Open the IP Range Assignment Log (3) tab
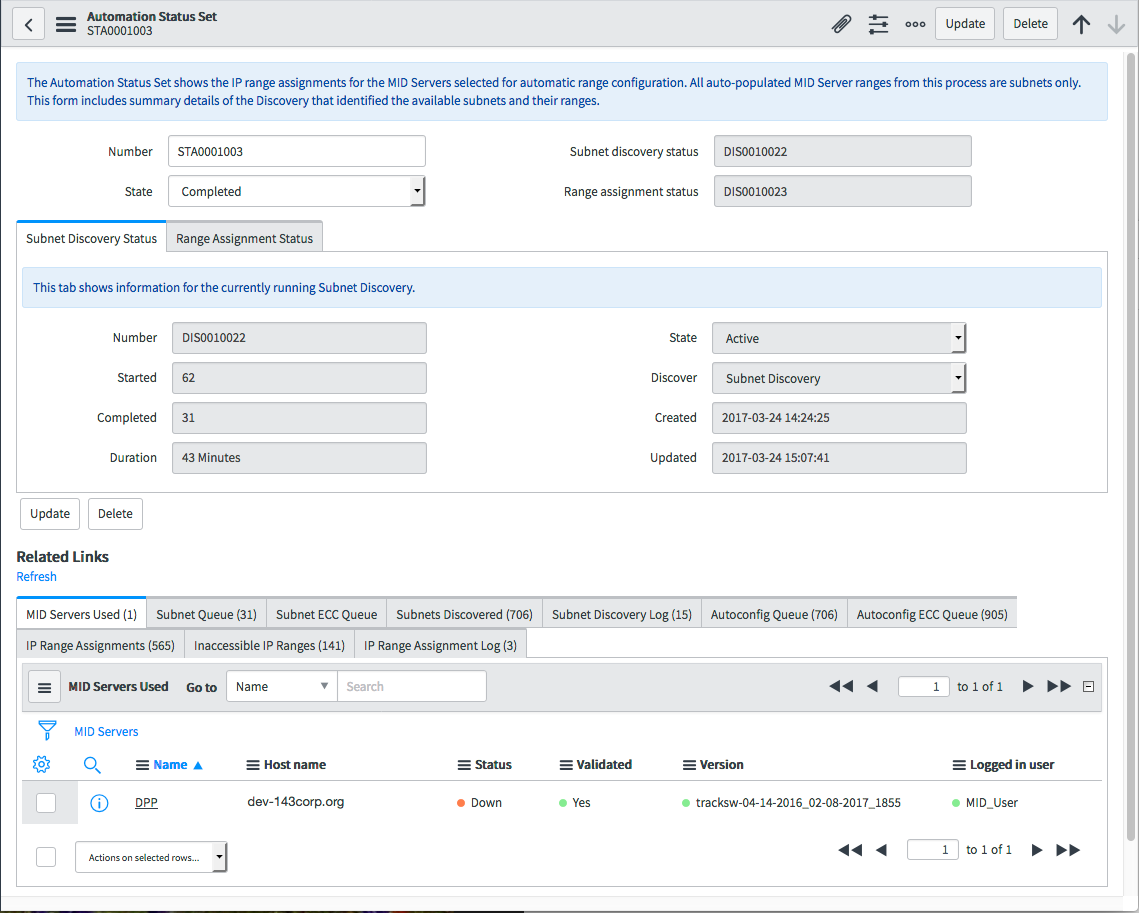The width and height of the screenshot is (1139, 913). coord(440,646)
